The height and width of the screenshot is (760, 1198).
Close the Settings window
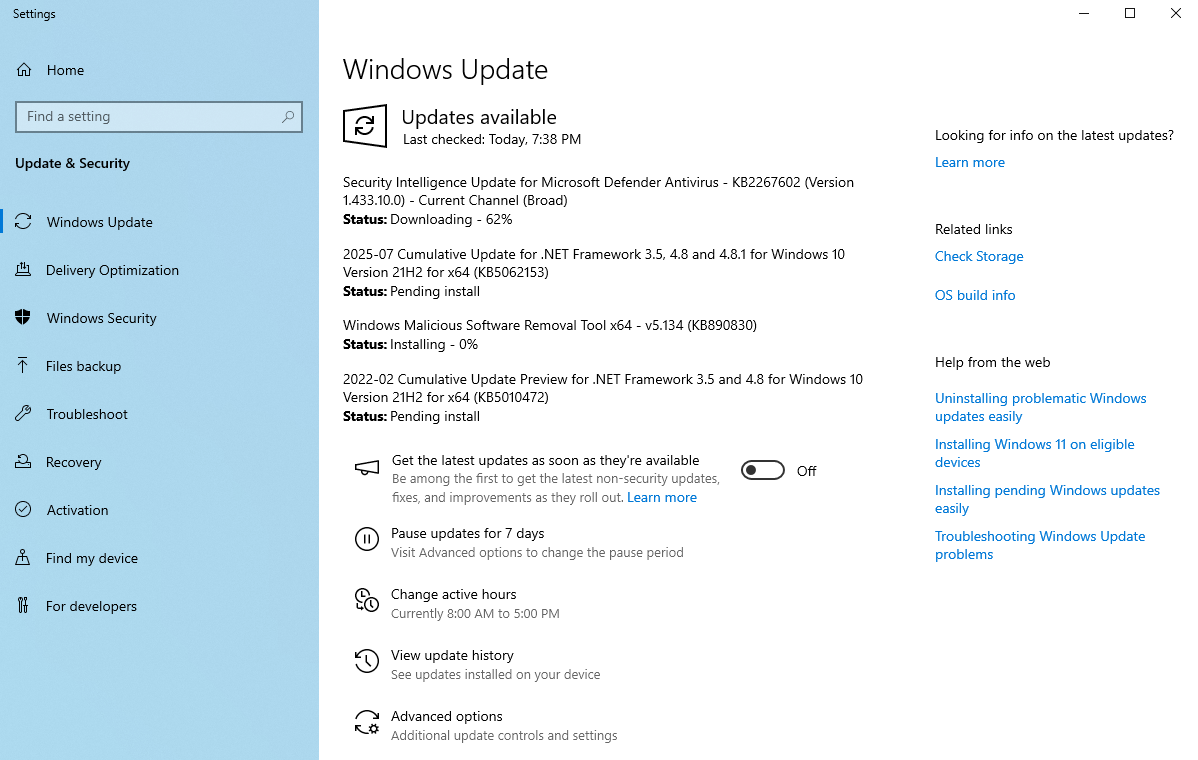coord(1176,13)
